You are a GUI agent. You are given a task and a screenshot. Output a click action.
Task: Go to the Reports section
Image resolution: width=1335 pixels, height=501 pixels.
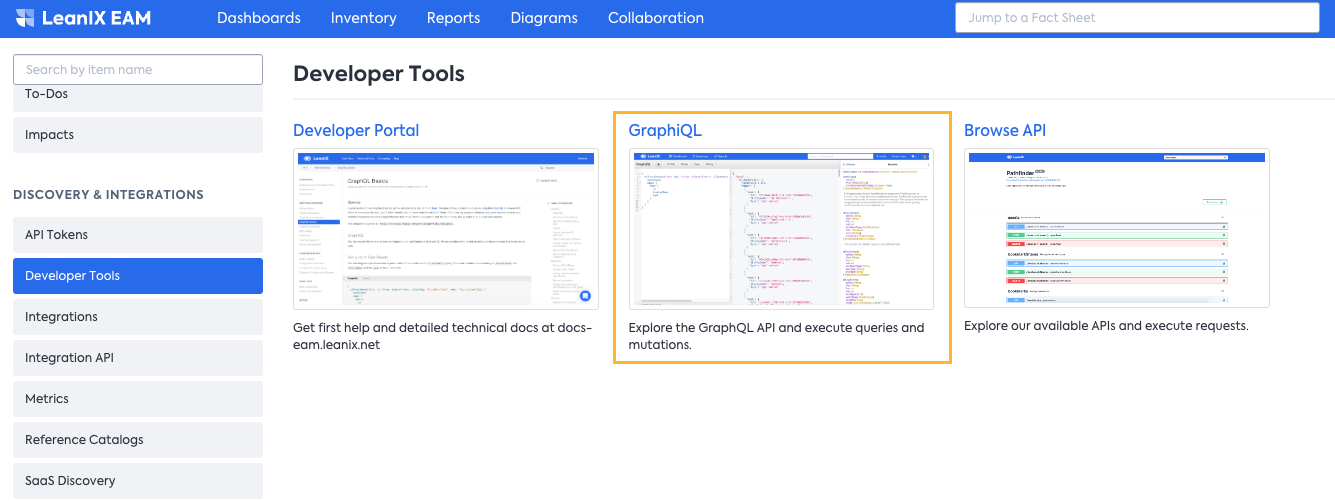(x=453, y=18)
